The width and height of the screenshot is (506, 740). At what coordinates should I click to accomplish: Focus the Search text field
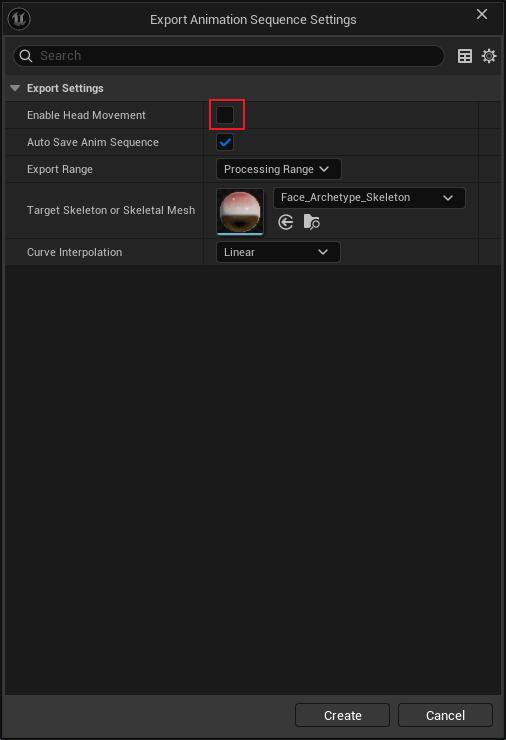229,56
